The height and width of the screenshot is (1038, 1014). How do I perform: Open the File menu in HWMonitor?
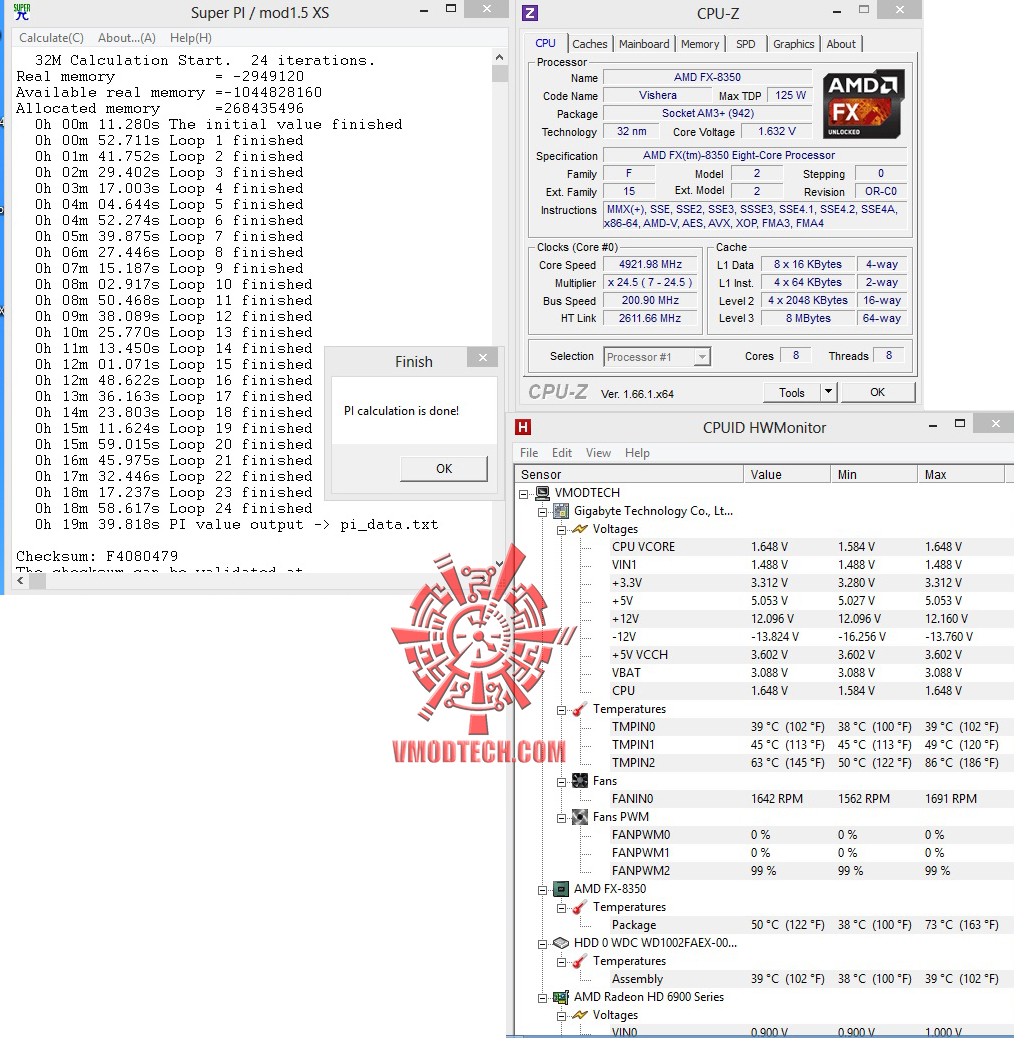pyautogui.click(x=529, y=453)
